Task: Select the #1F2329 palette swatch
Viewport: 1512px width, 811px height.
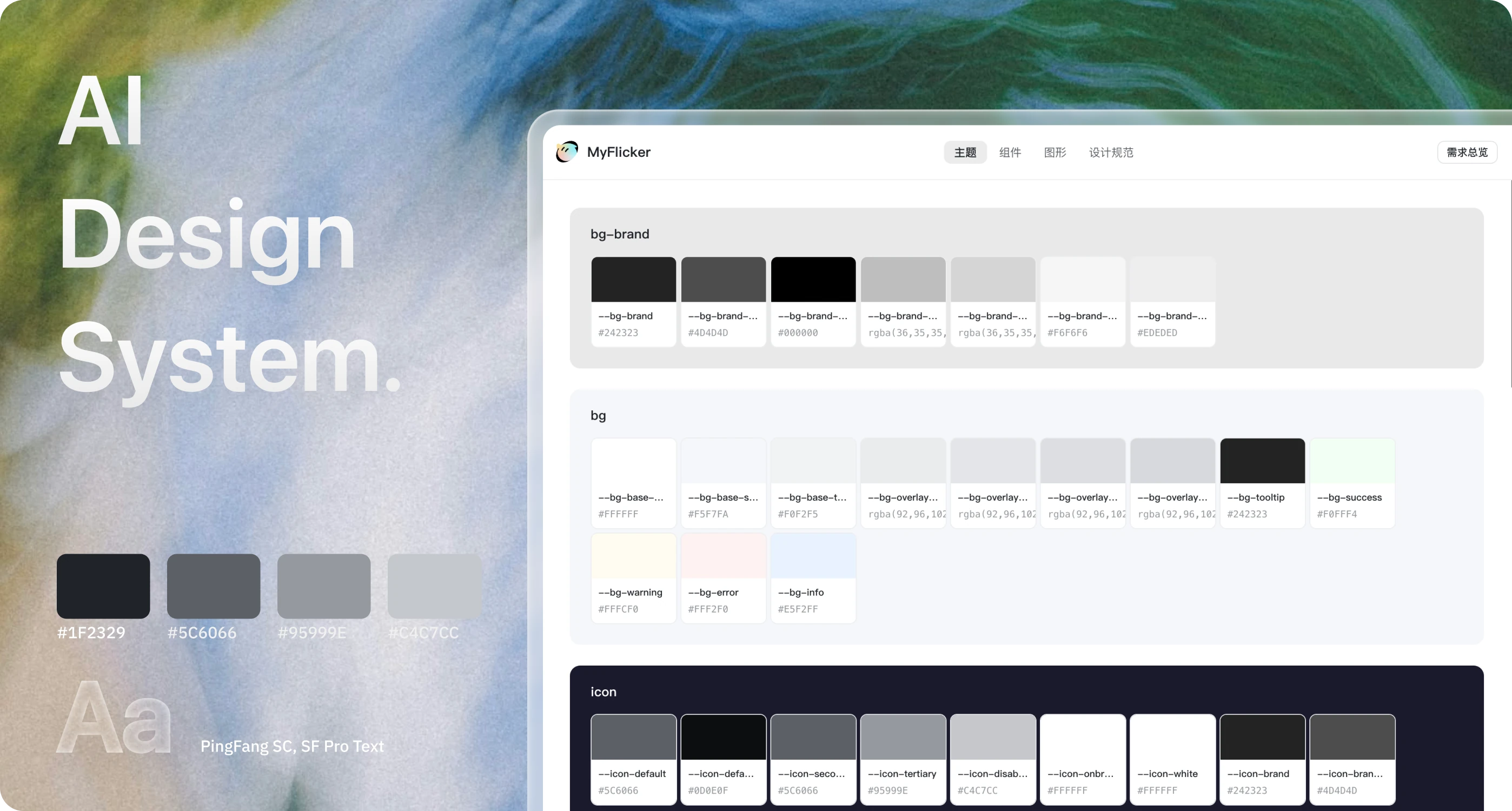Action: click(103, 586)
